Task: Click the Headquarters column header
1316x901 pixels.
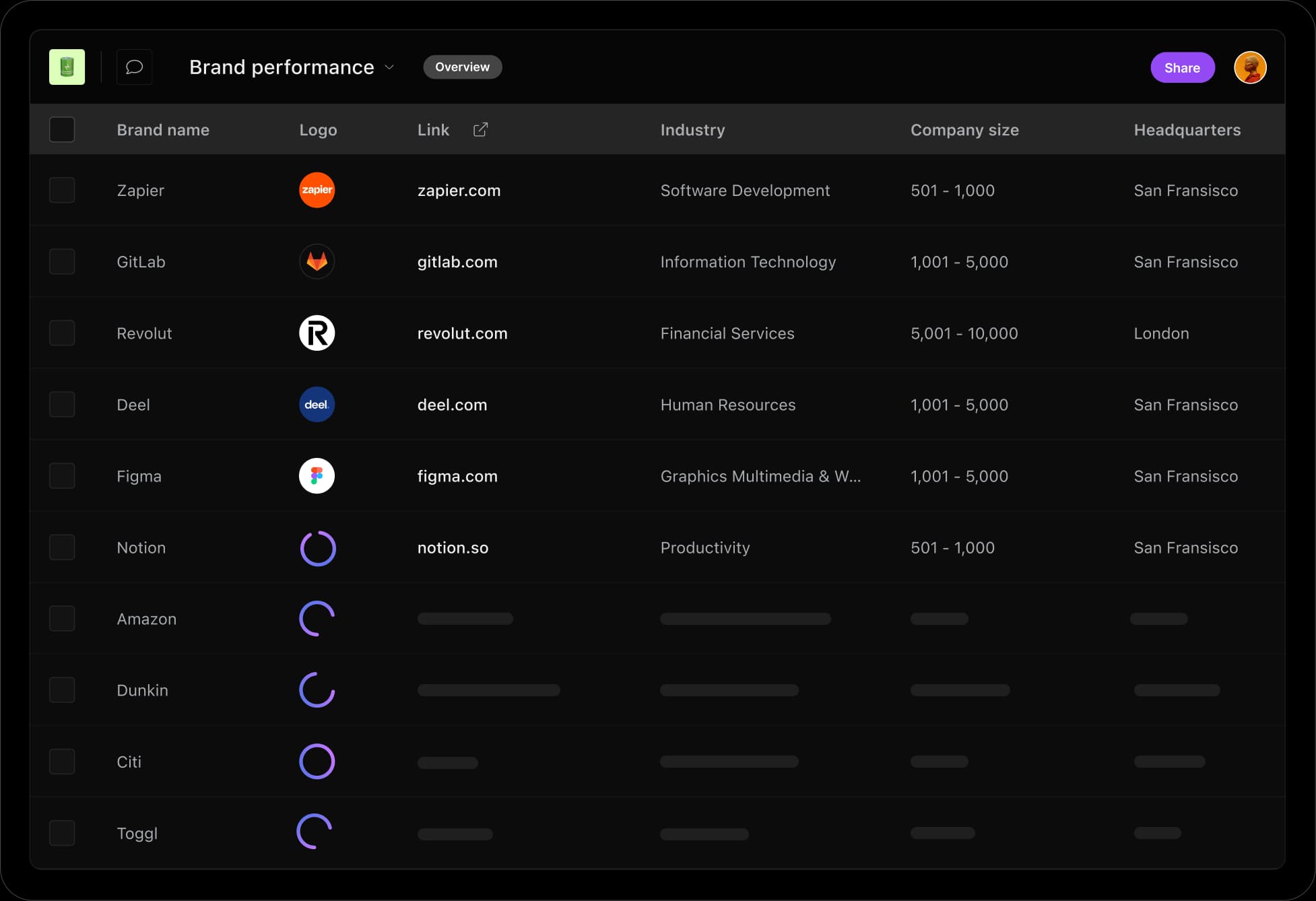Action: coord(1187,130)
